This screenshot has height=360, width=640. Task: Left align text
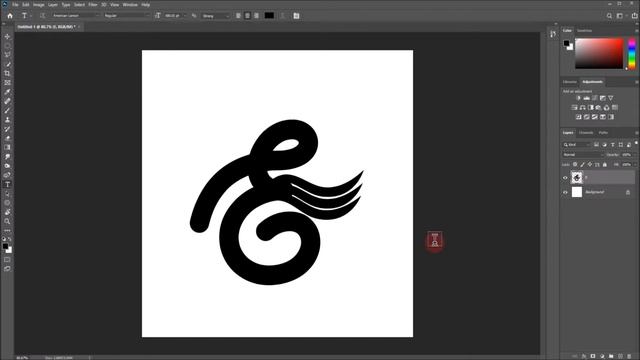[238, 16]
